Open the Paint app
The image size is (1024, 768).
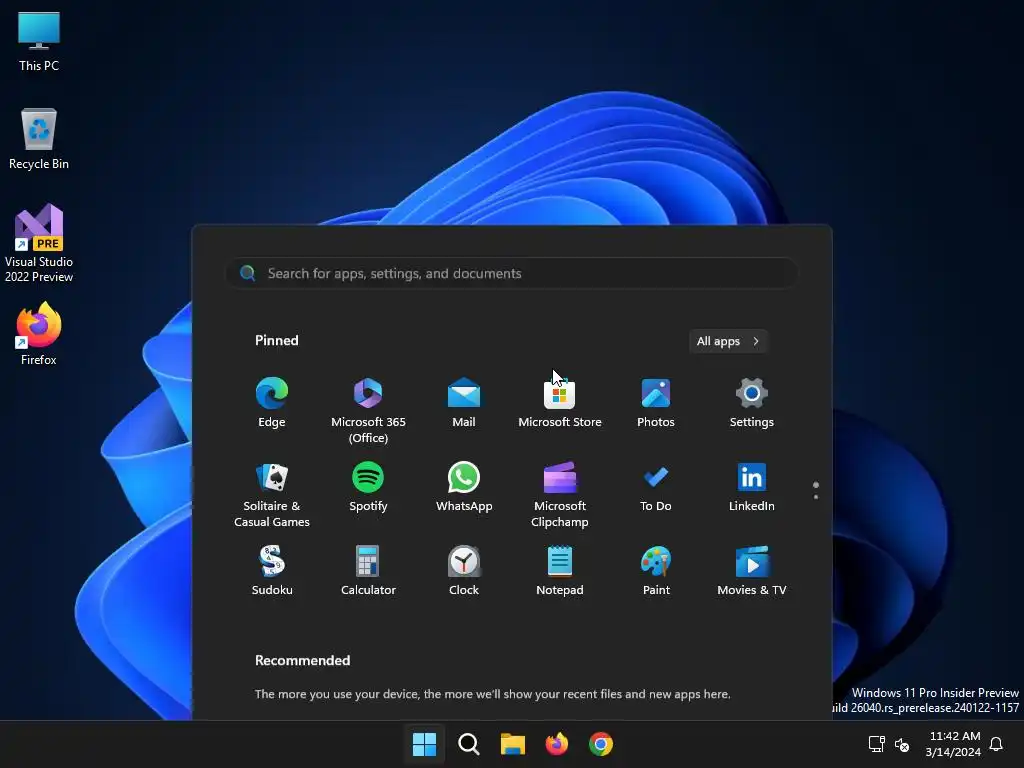point(656,570)
